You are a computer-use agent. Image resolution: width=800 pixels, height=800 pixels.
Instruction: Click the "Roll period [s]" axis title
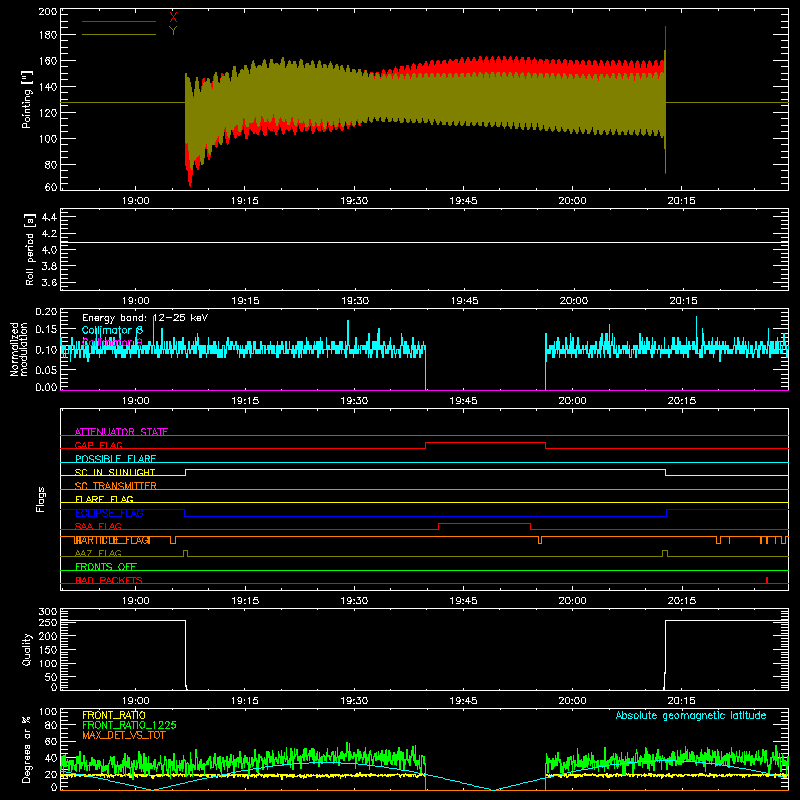pos(29,249)
